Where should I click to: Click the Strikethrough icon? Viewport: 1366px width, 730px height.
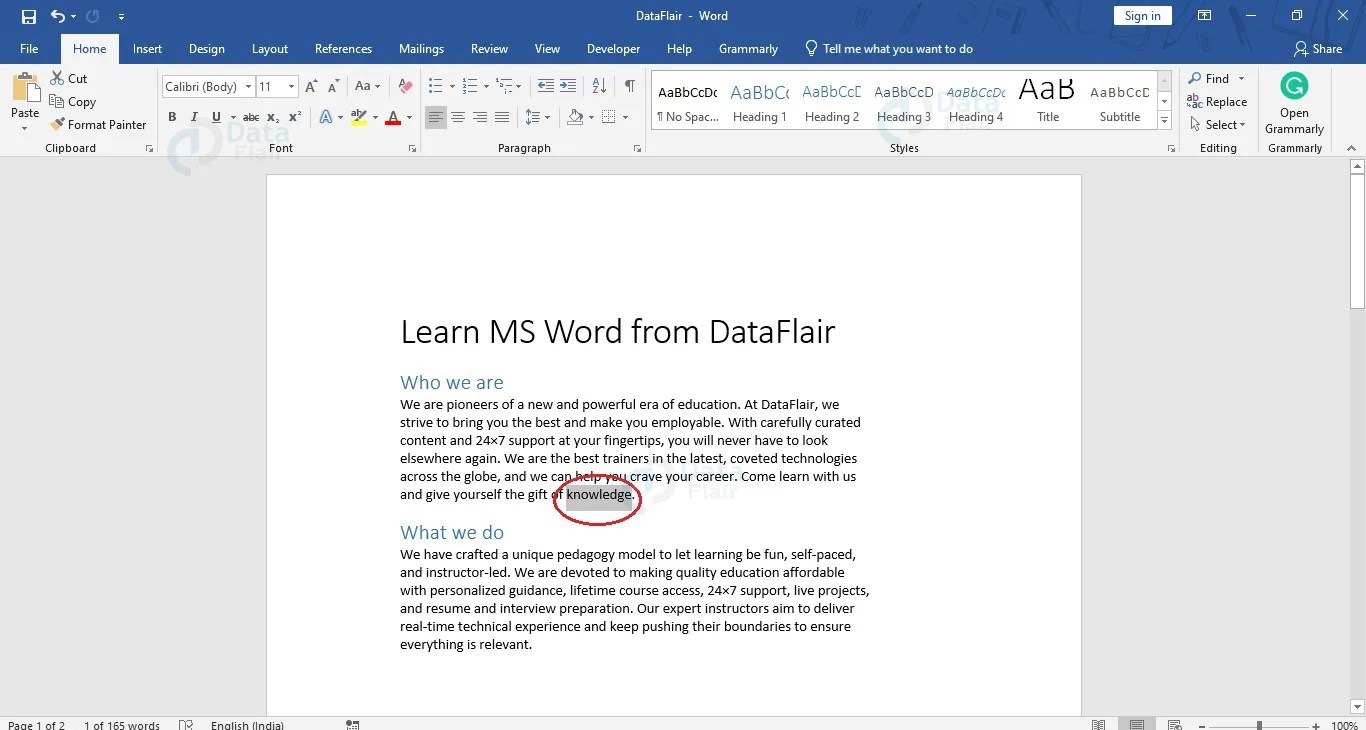250,117
